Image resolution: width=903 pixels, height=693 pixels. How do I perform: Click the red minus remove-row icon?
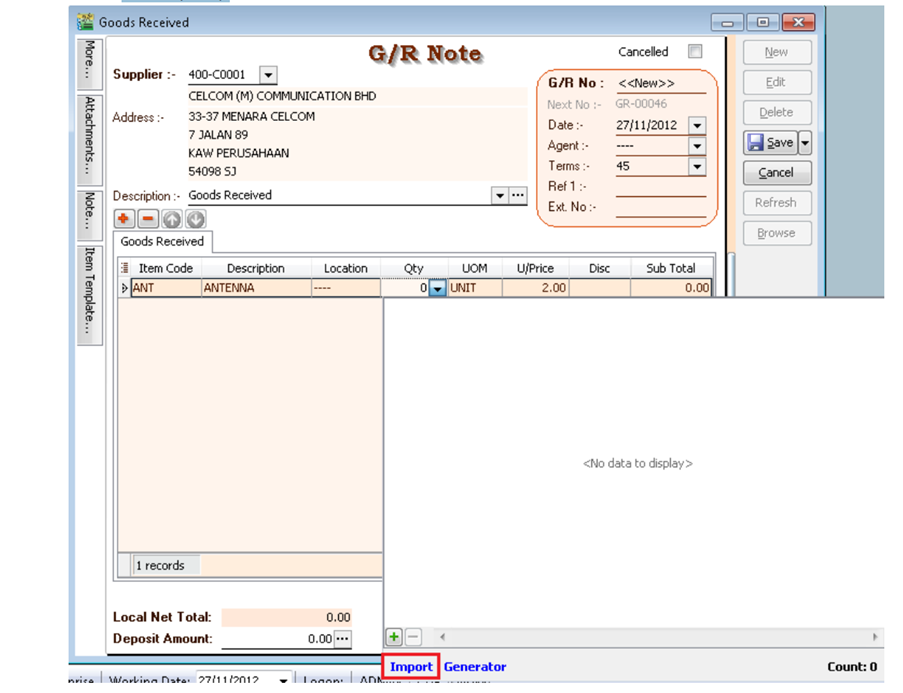coord(146,219)
